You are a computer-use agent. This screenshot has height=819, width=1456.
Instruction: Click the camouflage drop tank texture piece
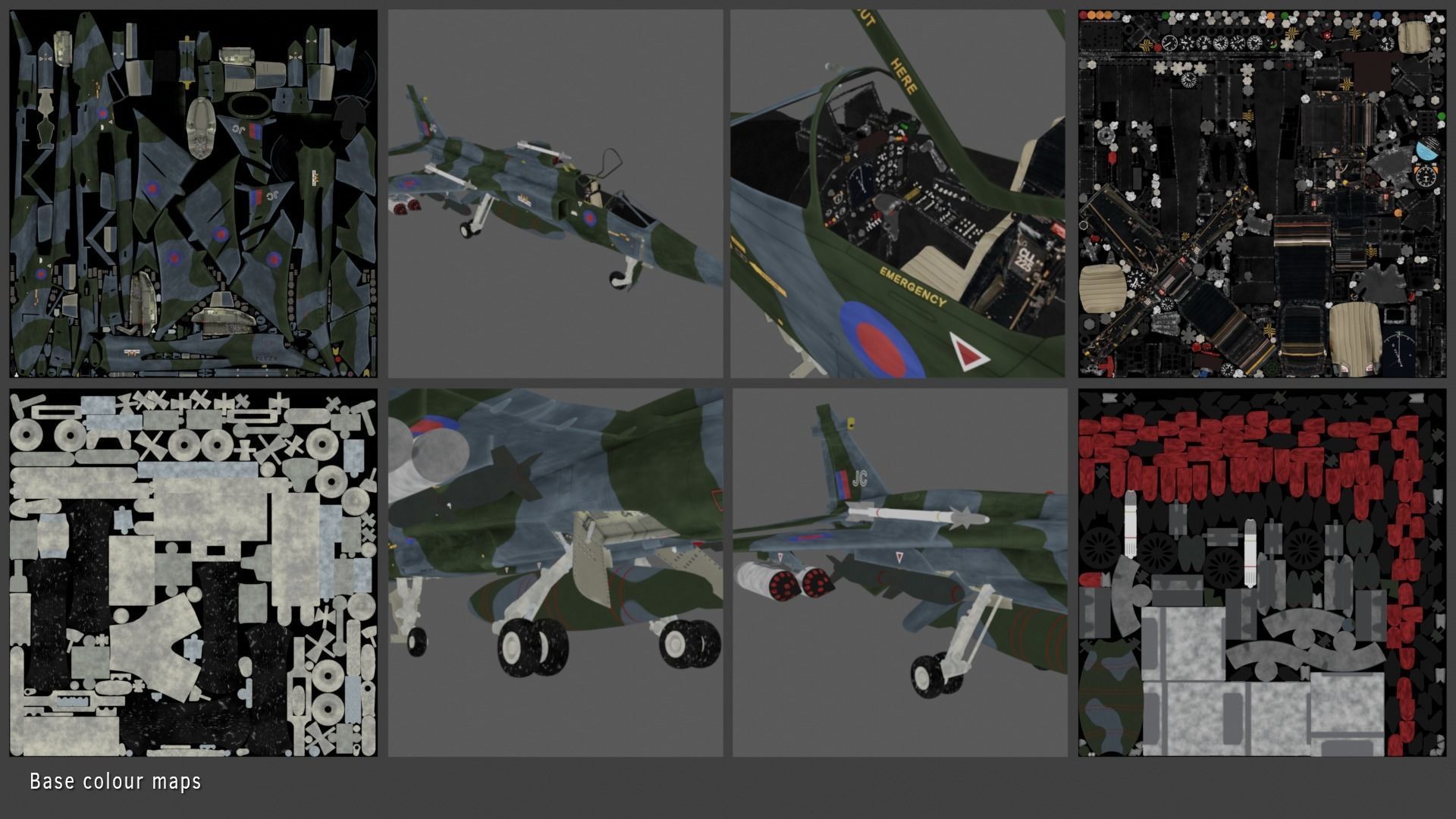(x=1109, y=696)
